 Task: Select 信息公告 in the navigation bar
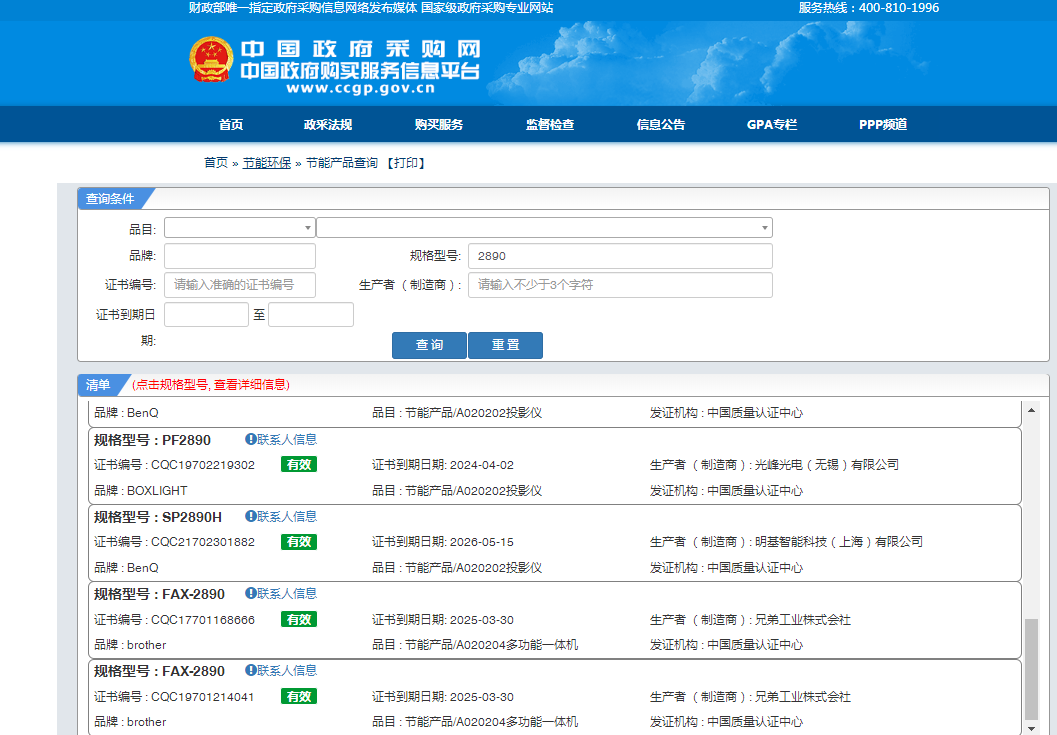pyautogui.click(x=661, y=125)
